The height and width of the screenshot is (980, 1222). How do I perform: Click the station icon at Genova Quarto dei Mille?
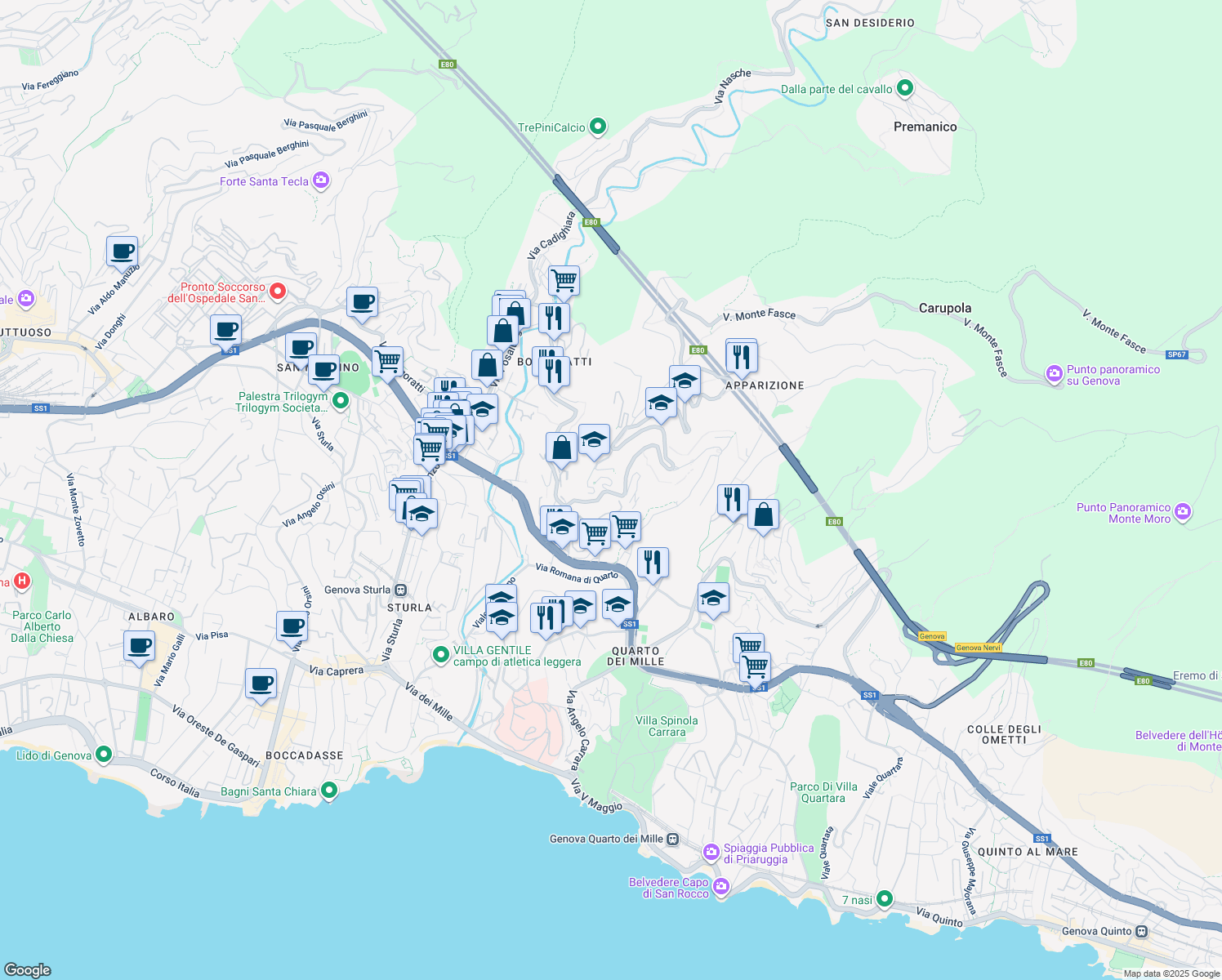672,839
